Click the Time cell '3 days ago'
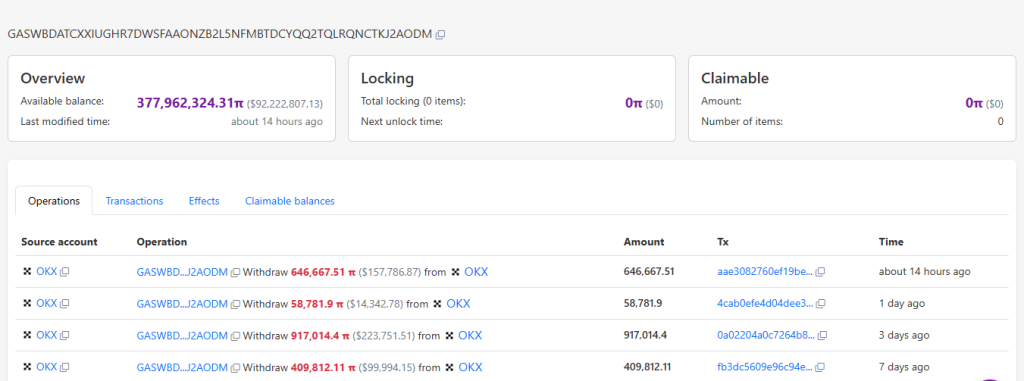This screenshot has width=1024, height=381. pos(904,335)
